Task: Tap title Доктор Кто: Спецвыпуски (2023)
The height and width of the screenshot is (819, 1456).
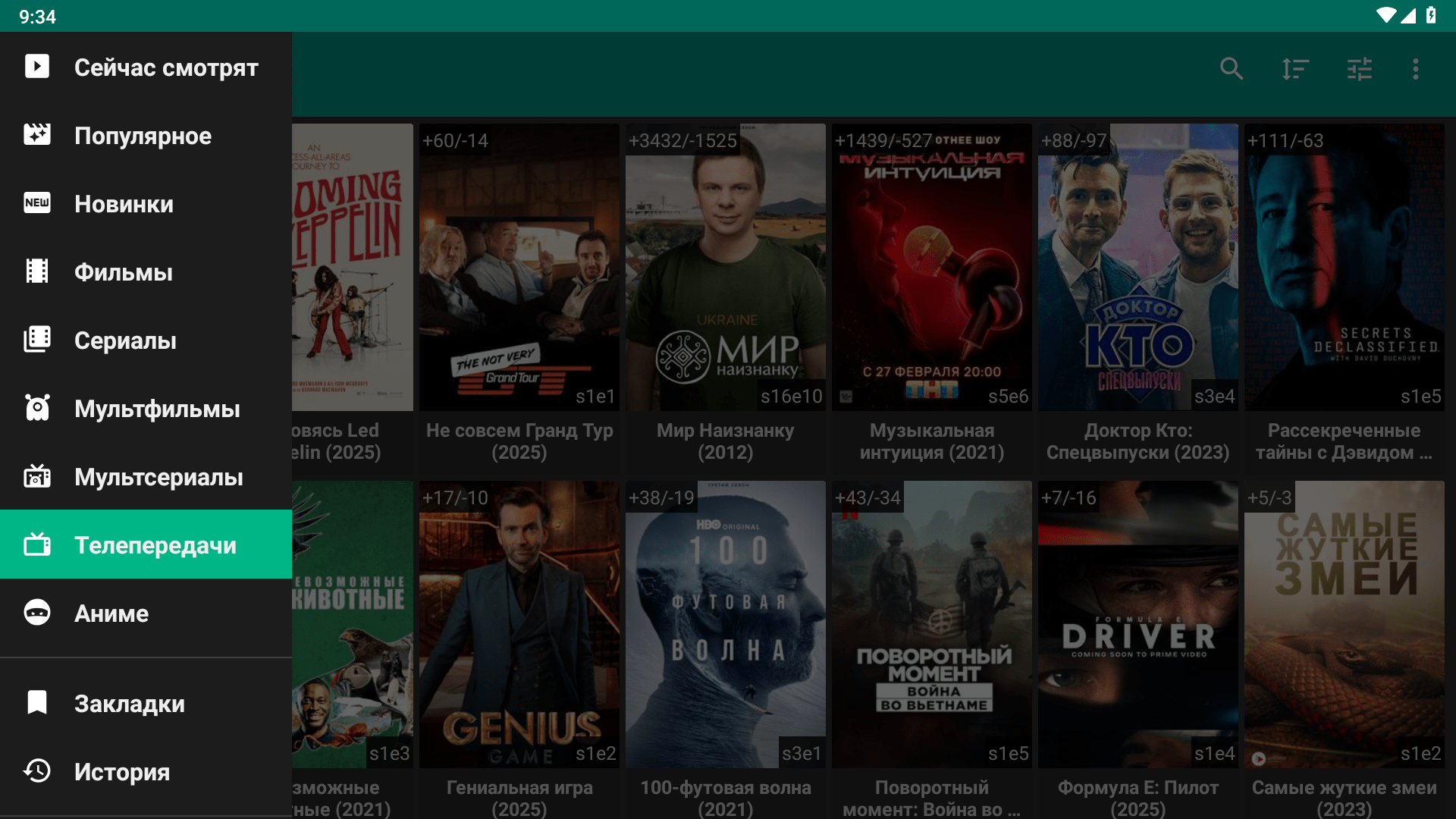Action: (1138, 441)
